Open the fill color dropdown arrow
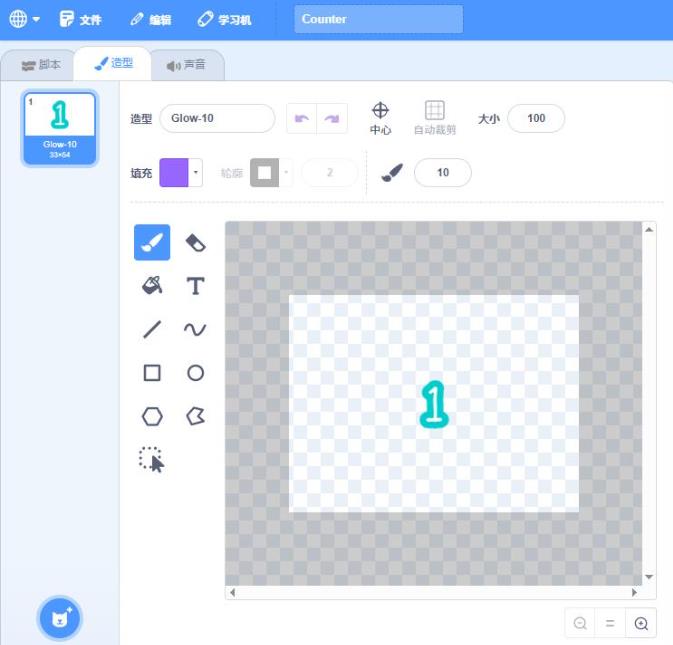This screenshot has width=673, height=645. [x=195, y=173]
